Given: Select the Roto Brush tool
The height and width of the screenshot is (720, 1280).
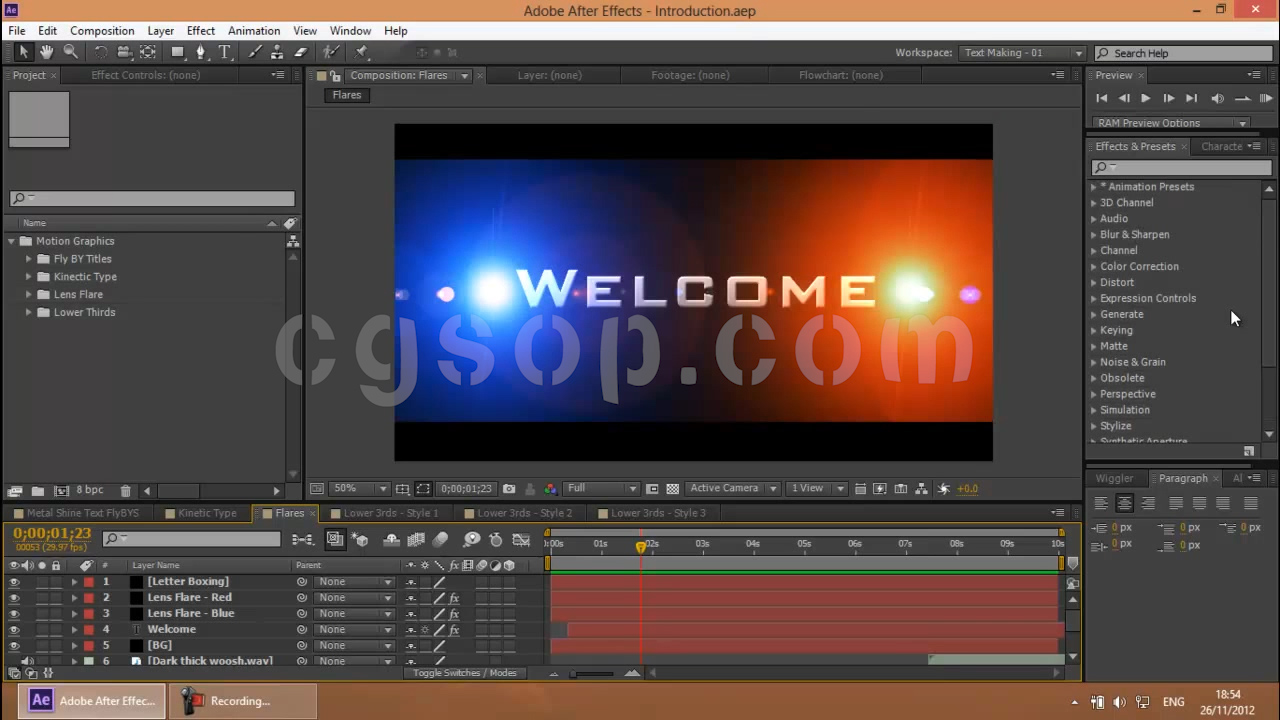Looking at the screenshot, I should point(331,52).
